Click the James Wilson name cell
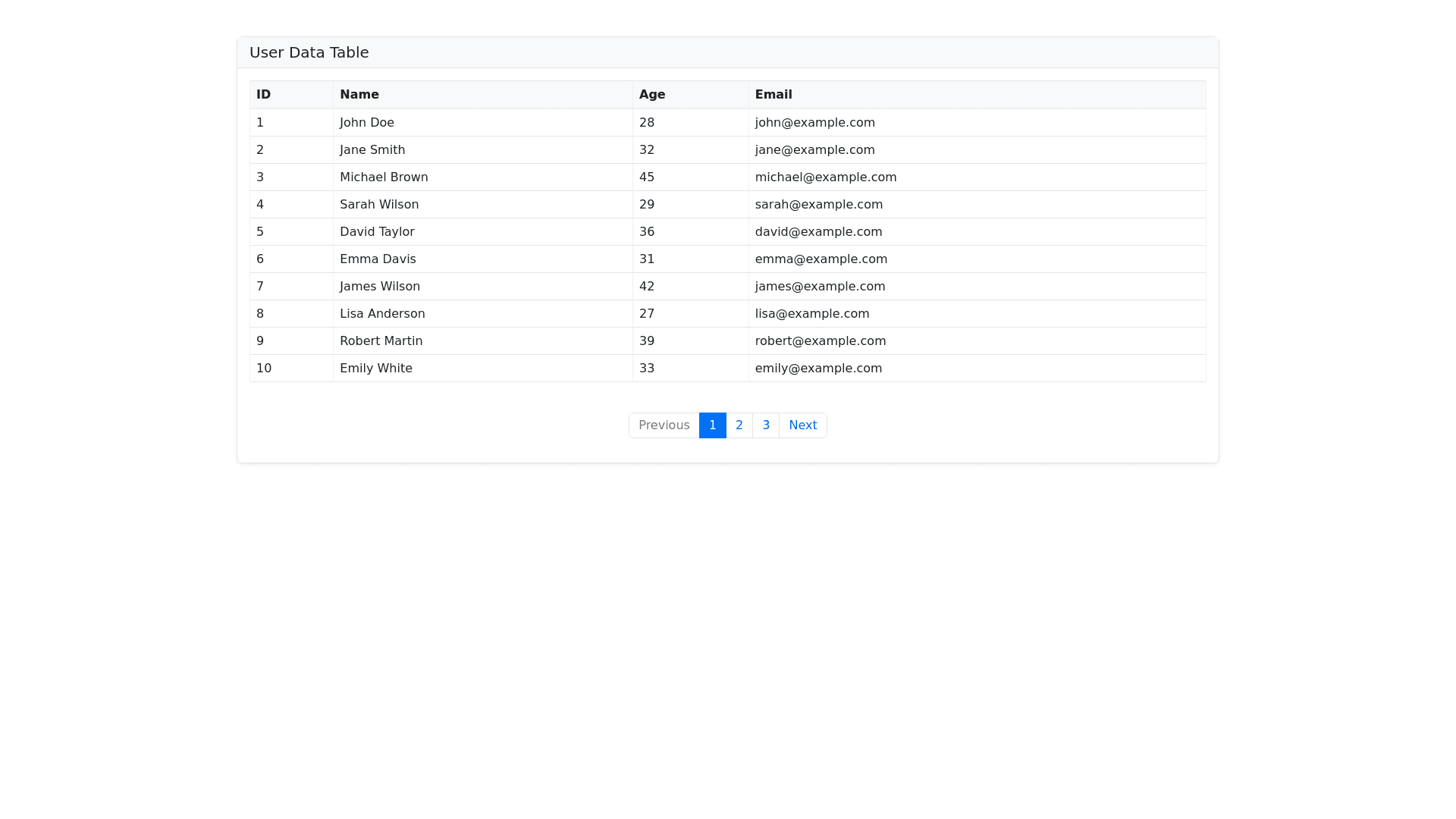Viewport: 1456px width, 819px height. click(380, 287)
